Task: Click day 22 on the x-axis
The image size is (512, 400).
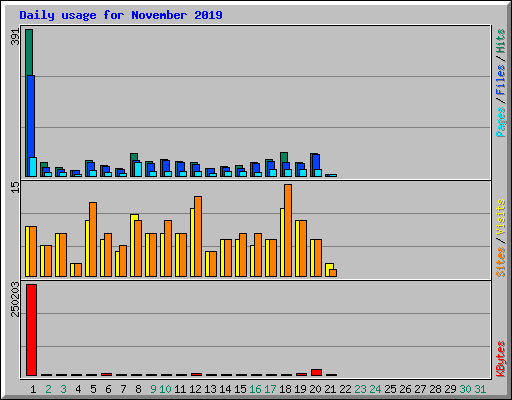Action: [345, 389]
